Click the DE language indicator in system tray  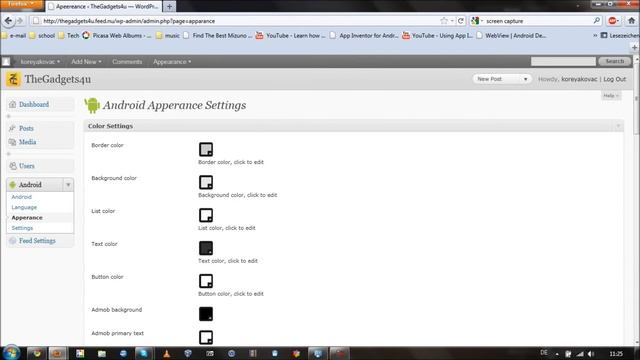tap(544, 353)
